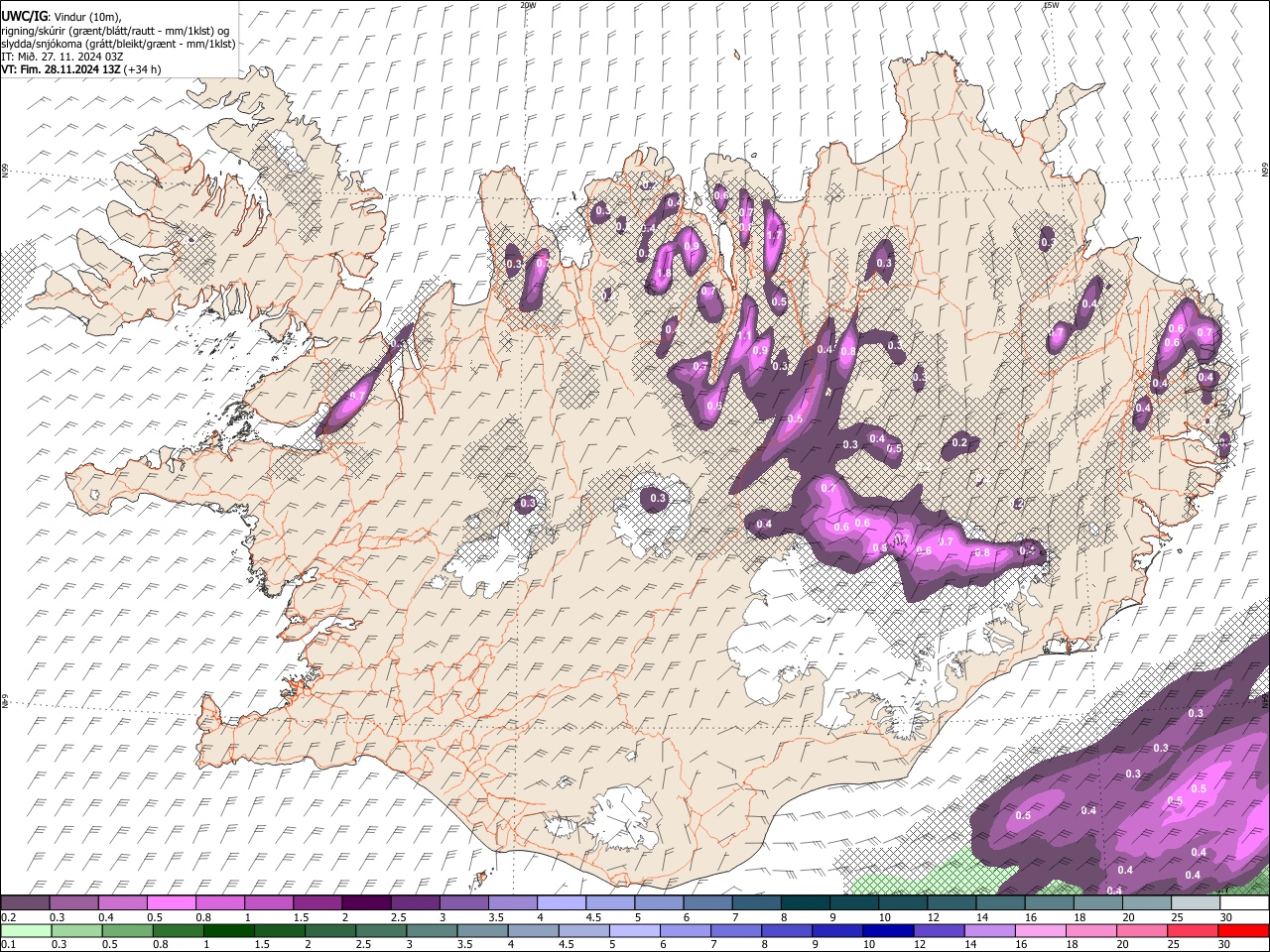Click the '(+34 h)' forecast offset text
Image resolution: width=1270 pixels, height=952 pixels.
[143, 69]
